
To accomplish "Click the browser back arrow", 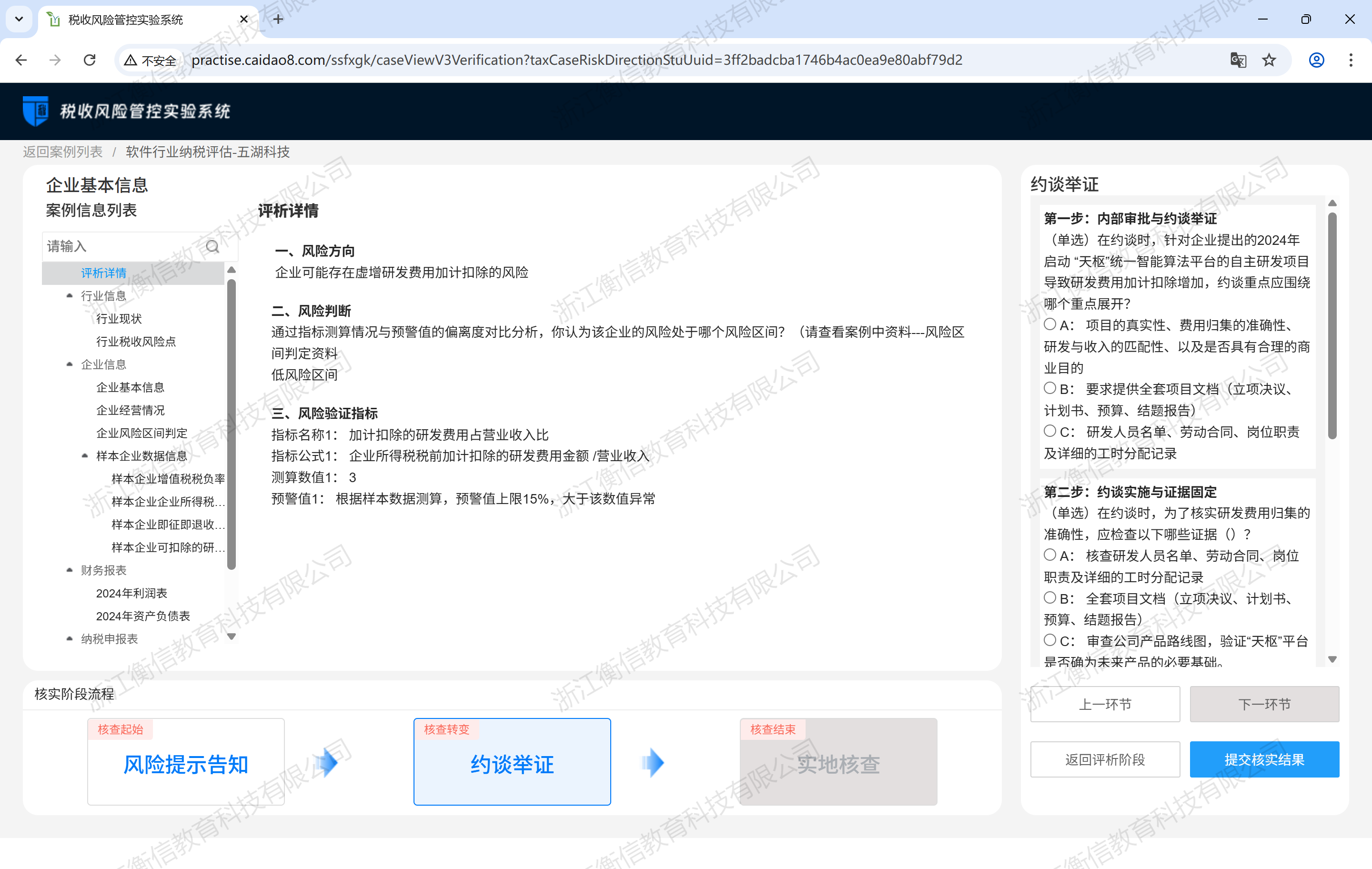I will 21,60.
